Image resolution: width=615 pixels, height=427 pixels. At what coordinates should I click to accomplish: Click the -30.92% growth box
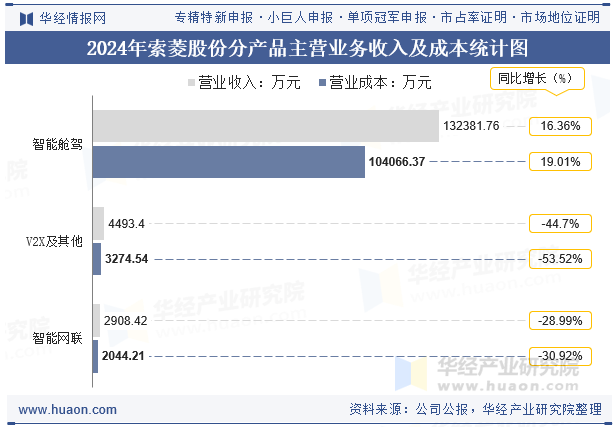coord(560,356)
